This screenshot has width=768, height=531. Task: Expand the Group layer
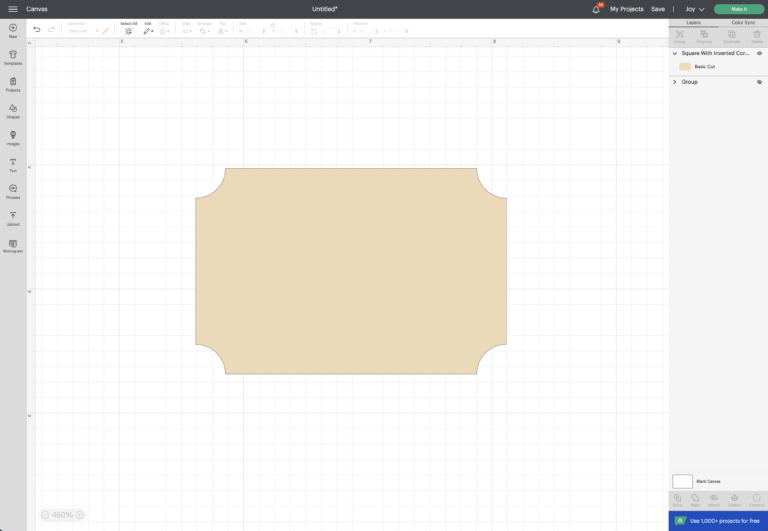pyautogui.click(x=675, y=82)
